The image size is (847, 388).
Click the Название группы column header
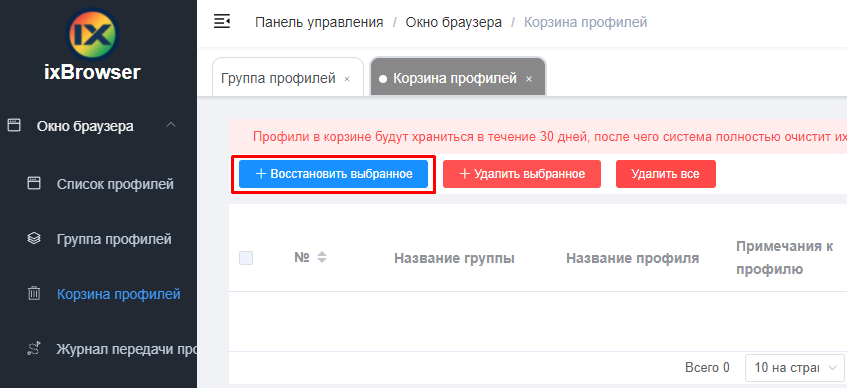click(454, 258)
